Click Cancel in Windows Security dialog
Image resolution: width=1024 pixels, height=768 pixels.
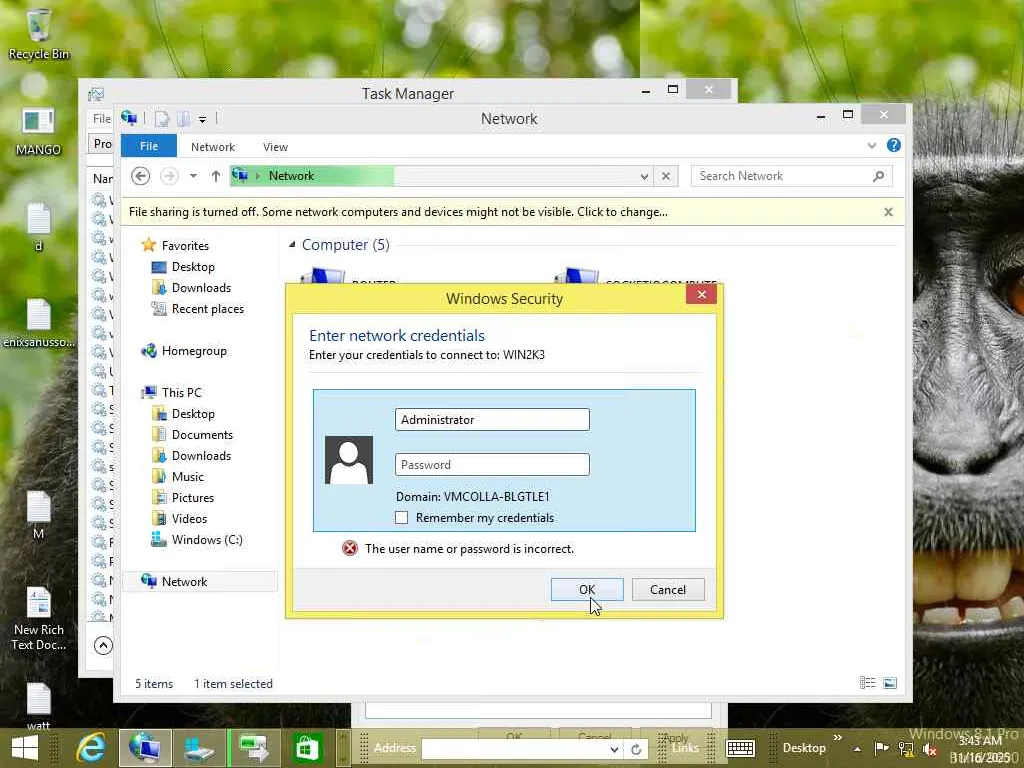668,590
